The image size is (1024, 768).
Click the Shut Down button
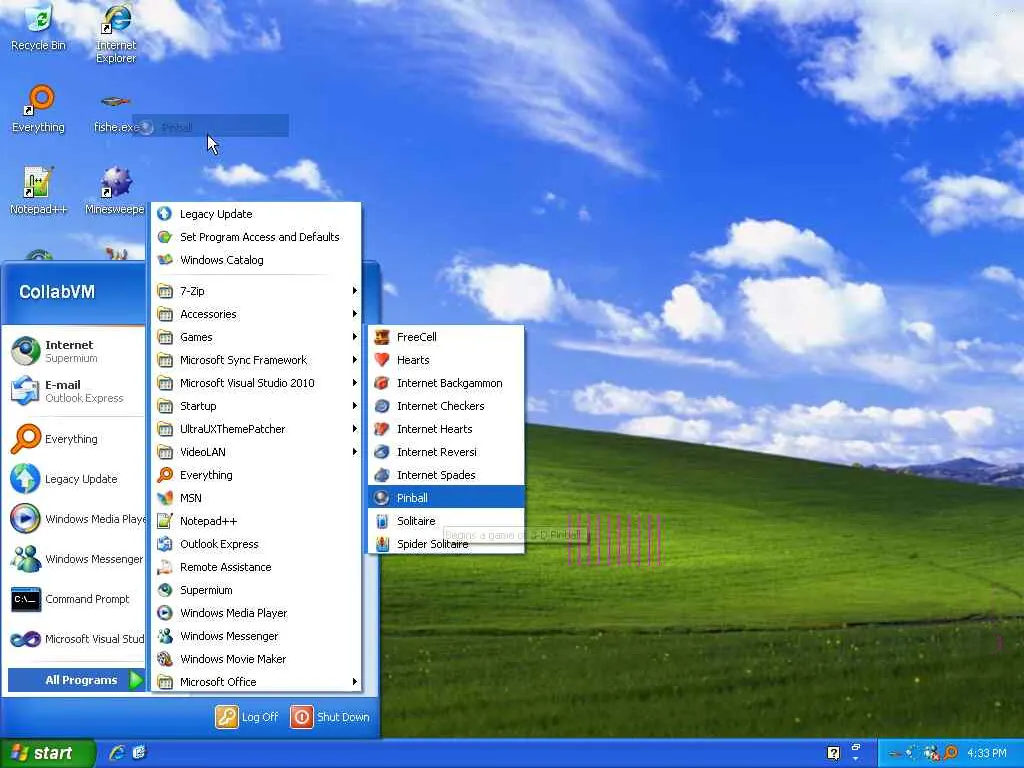coord(330,716)
